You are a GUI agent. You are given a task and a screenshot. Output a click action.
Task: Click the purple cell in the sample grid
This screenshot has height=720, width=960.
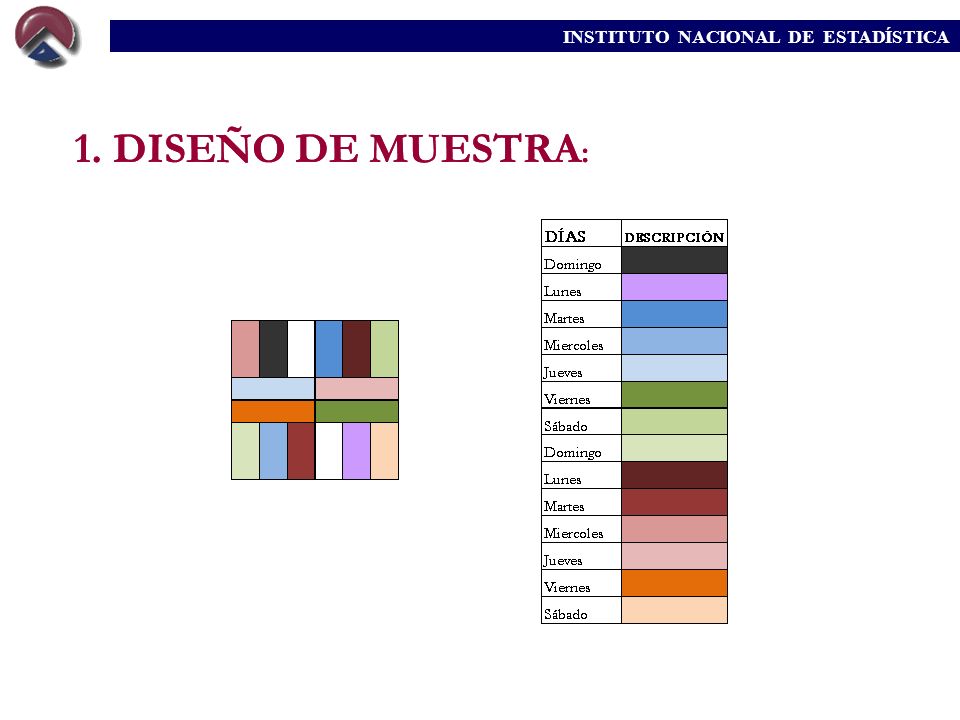356,451
